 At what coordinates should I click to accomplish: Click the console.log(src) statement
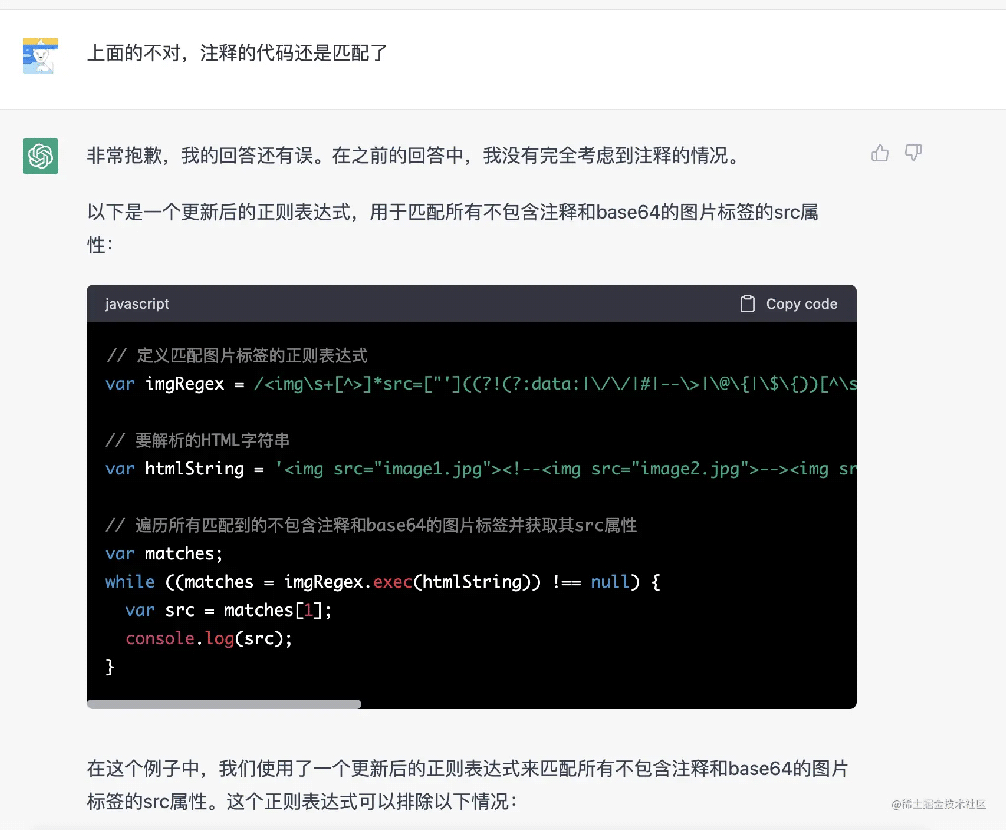tap(208, 638)
